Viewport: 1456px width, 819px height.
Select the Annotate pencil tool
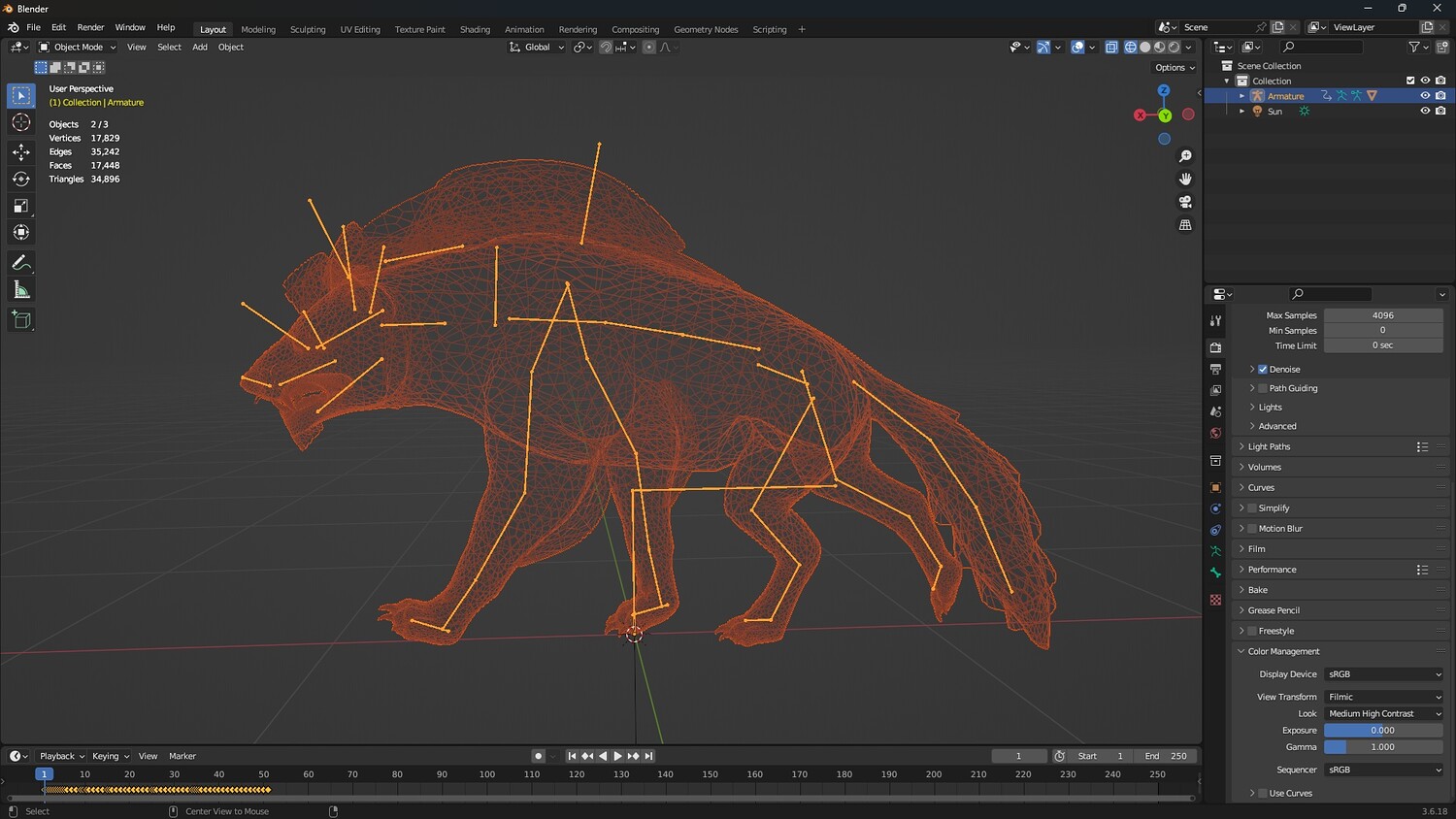(x=20, y=263)
